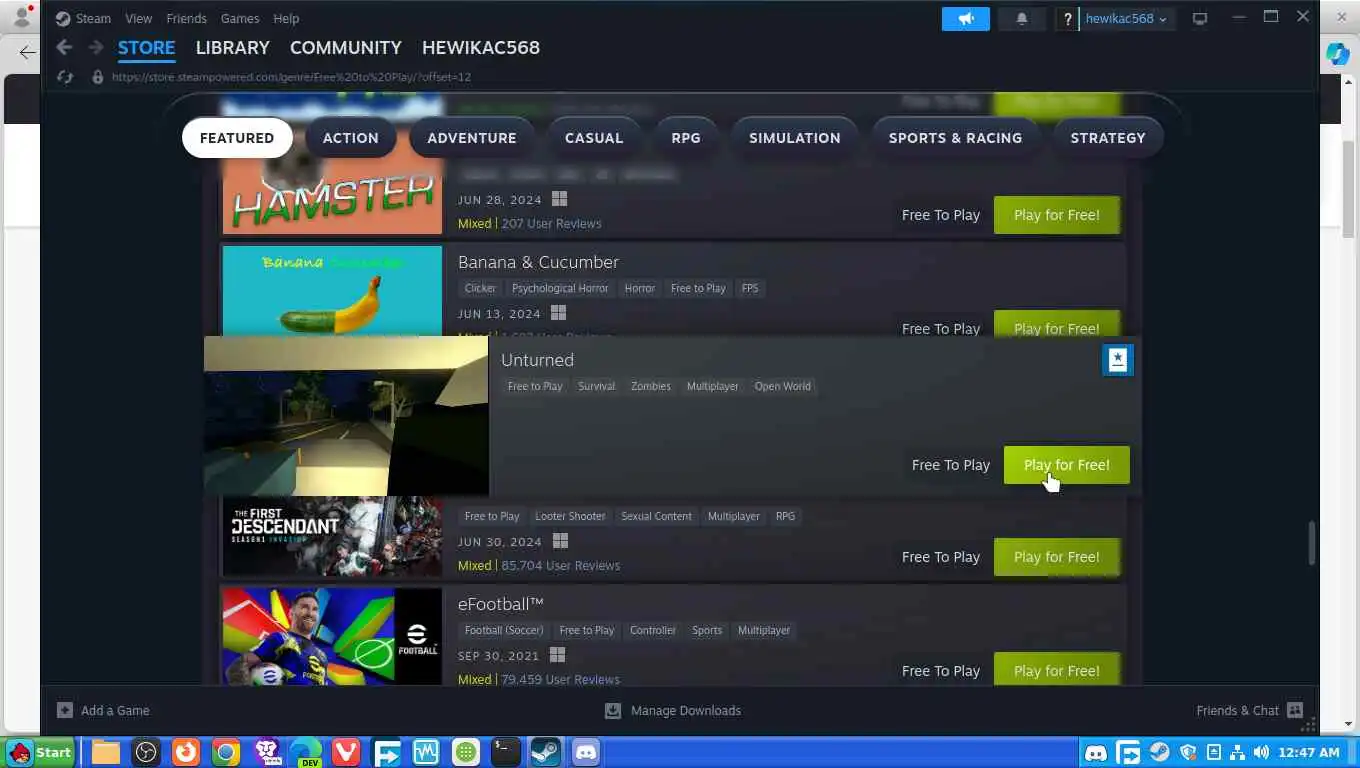Launch OBS Studio from the taskbar
The image size is (1360, 768).
tap(146, 752)
